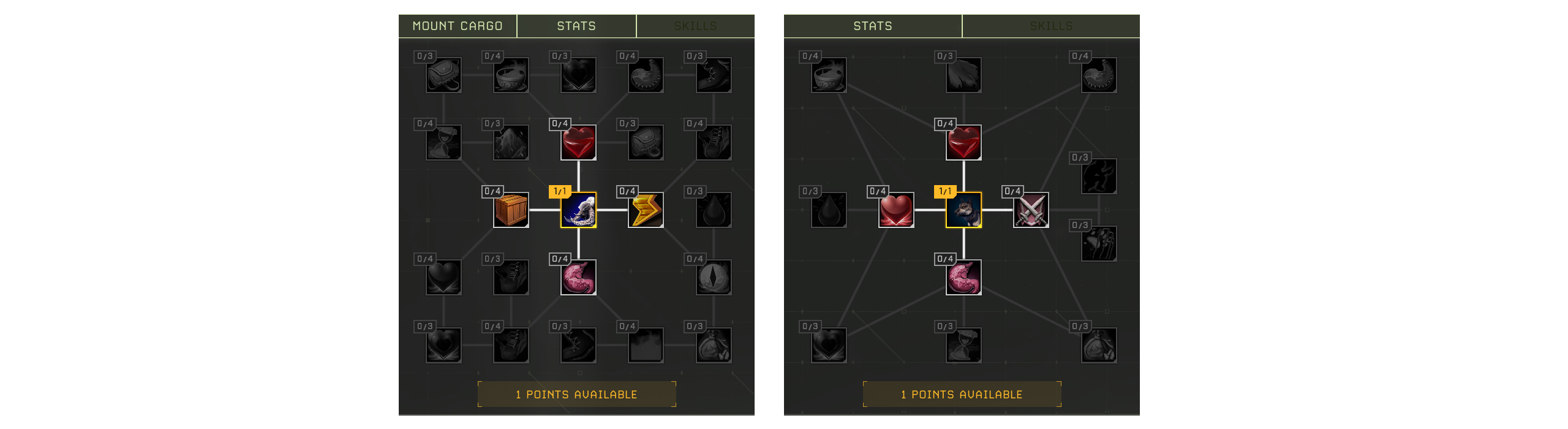Switch to Stats tab in mount panel

pyautogui.click(x=576, y=26)
